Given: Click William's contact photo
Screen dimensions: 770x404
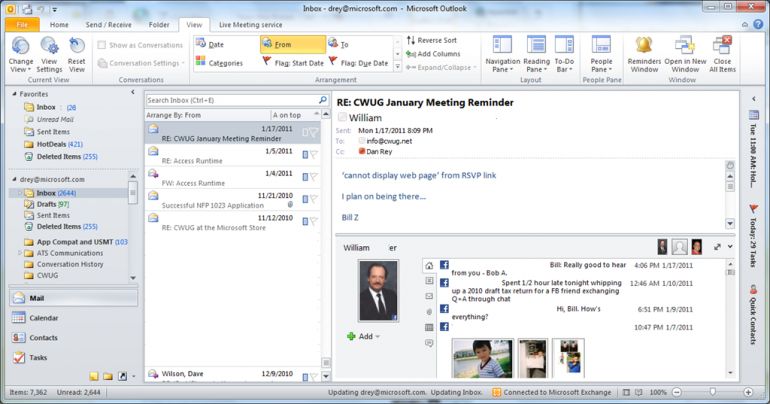Looking at the screenshot, I should coord(378,291).
